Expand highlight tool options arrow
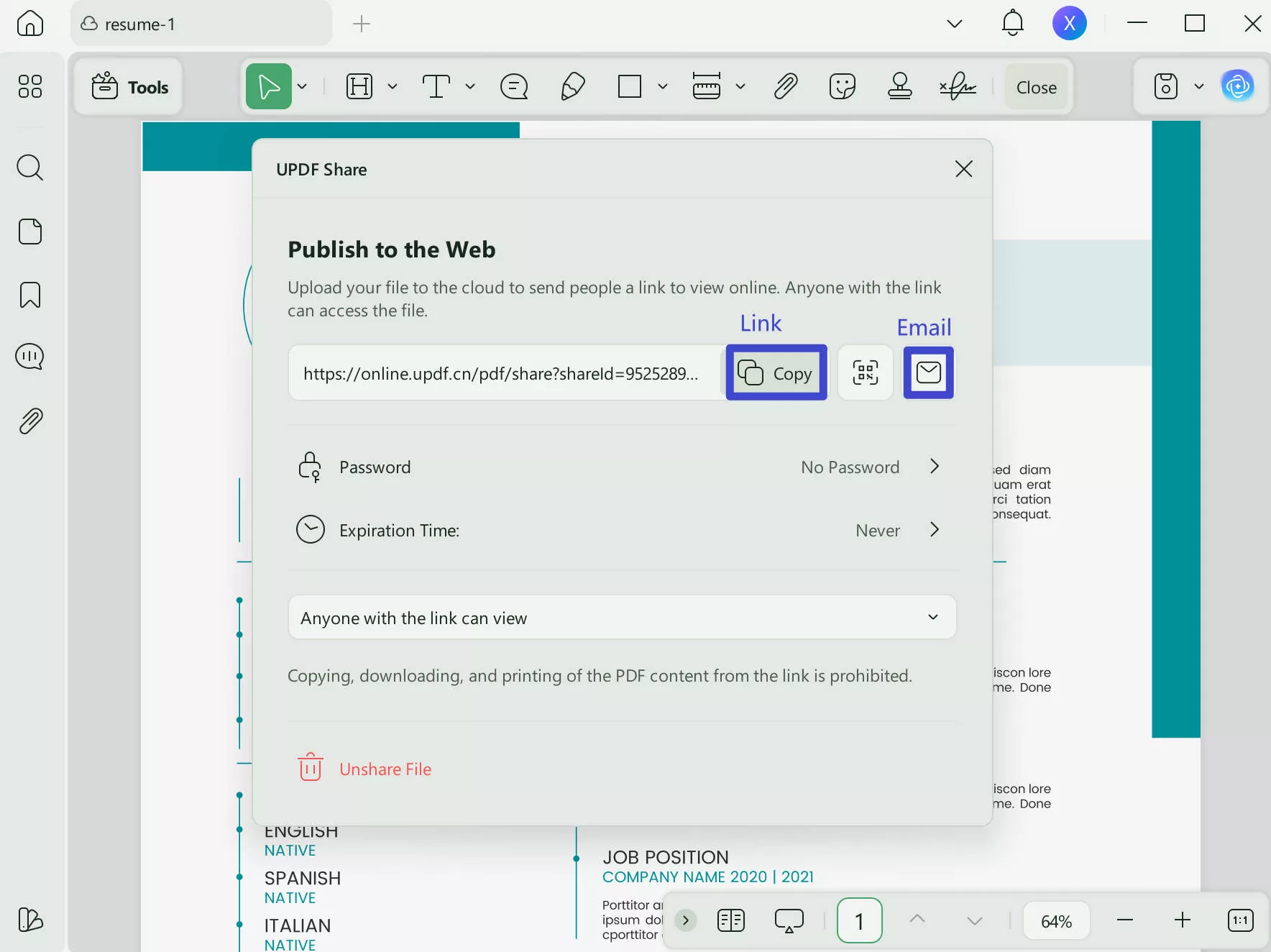This screenshot has height=952, width=1271. (x=393, y=87)
